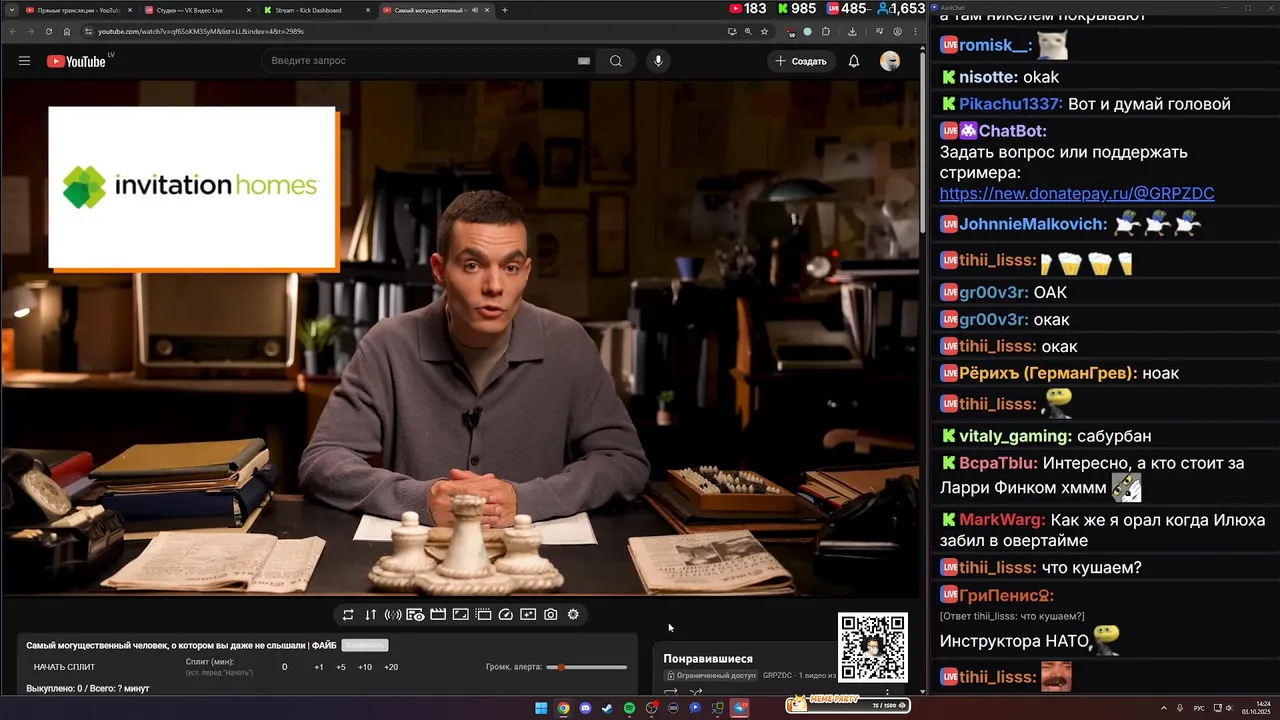This screenshot has height=720, width=1280.
Task: Open the donatepay.ru link in chat
Action: pyautogui.click(x=1077, y=193)
